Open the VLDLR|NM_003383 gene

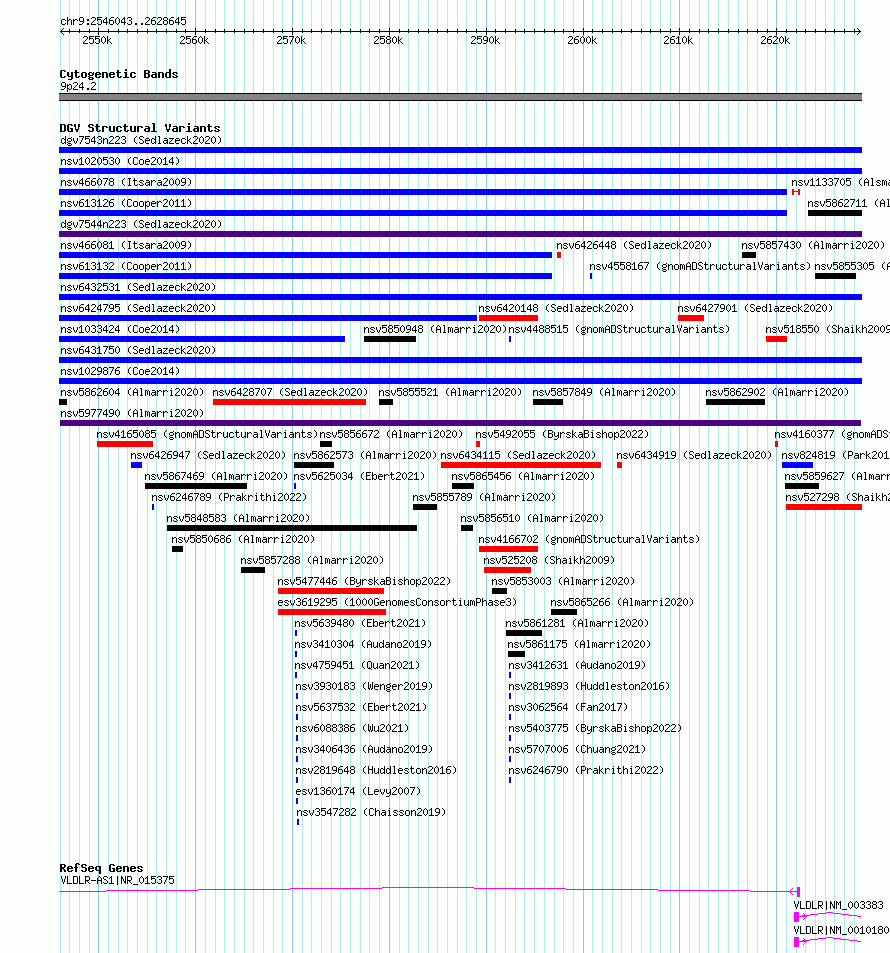pyautogui.click(x=838, y=905)
